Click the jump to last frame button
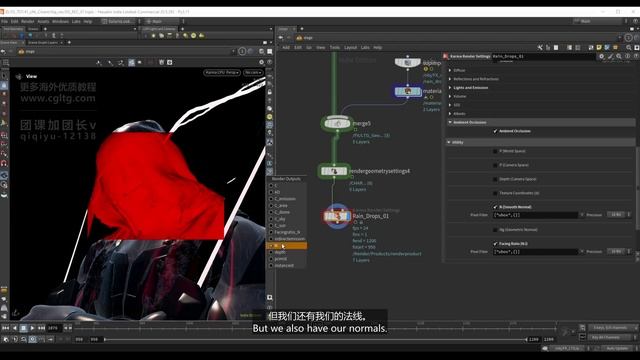 42,328
